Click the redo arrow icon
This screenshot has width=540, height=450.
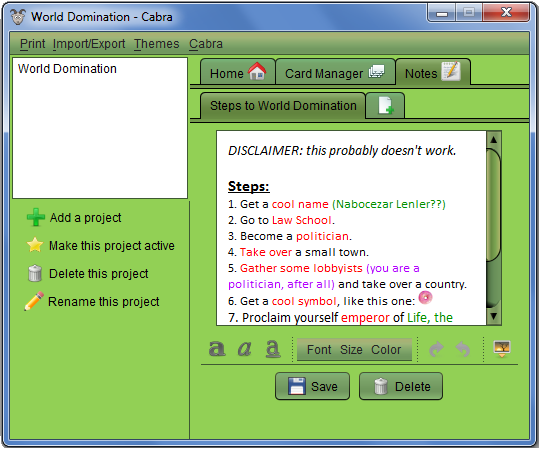pos(437,349)
